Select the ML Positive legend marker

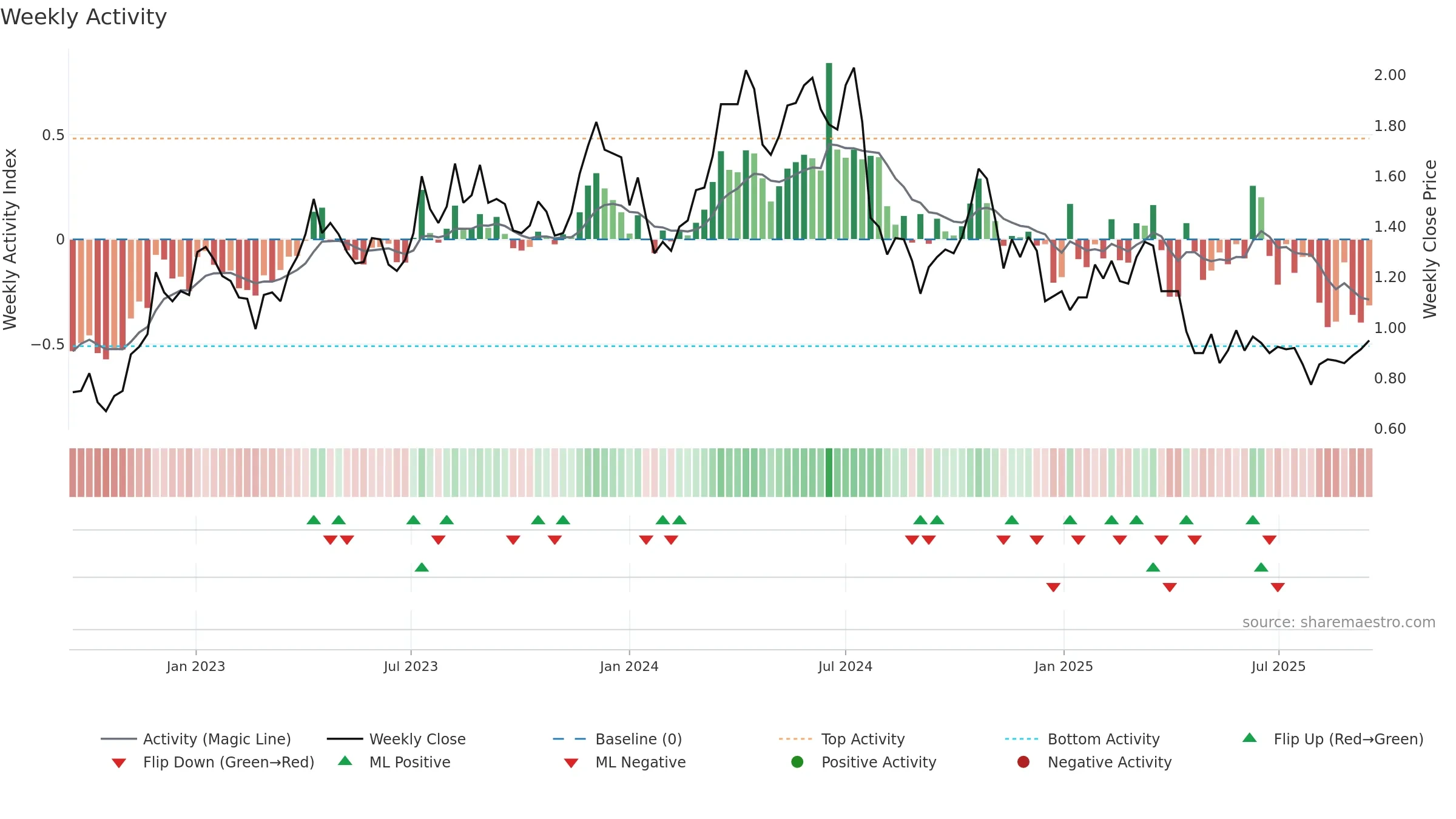pos(345,761)
